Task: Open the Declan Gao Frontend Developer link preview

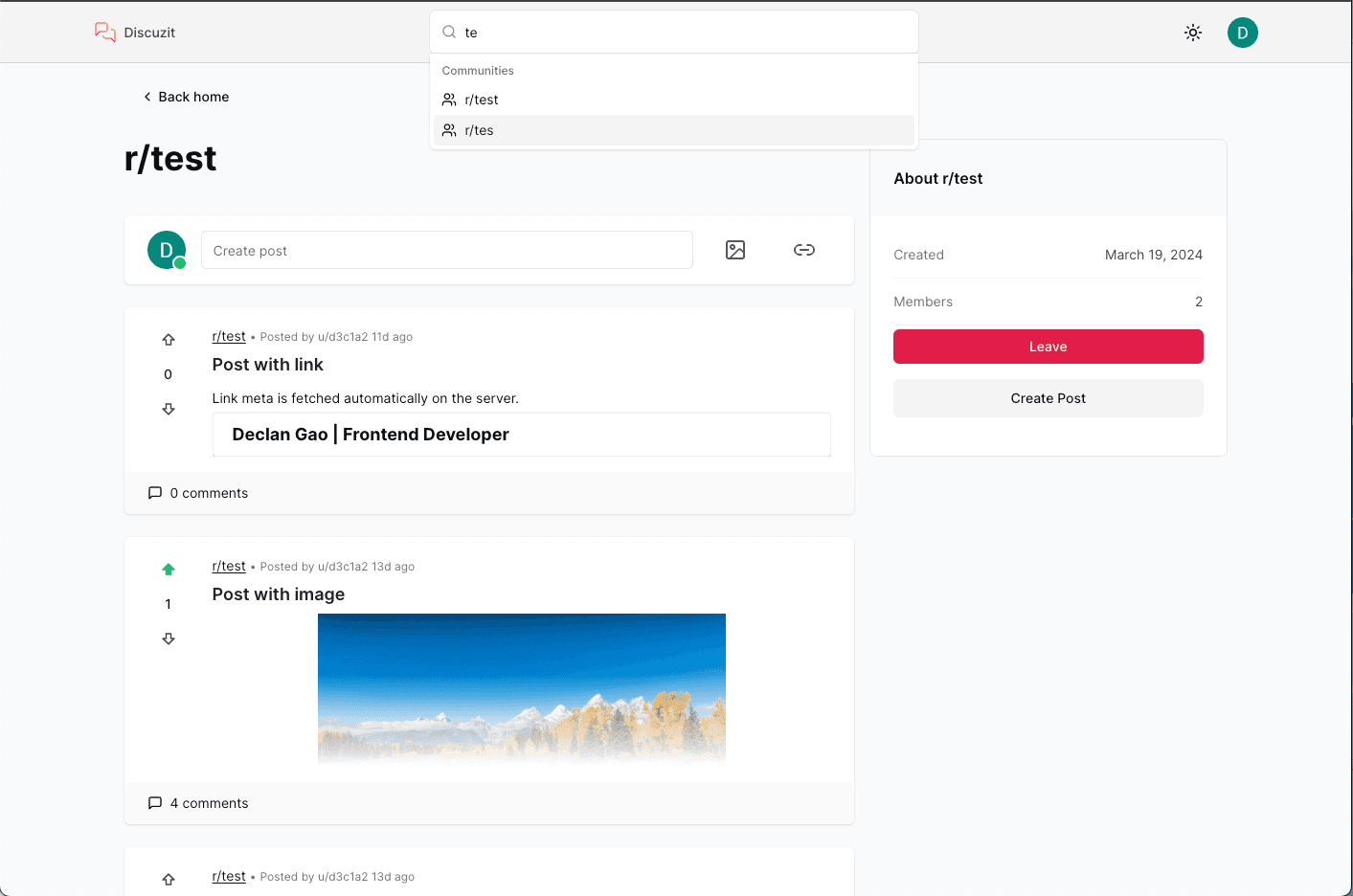Action: click(522, 435)
